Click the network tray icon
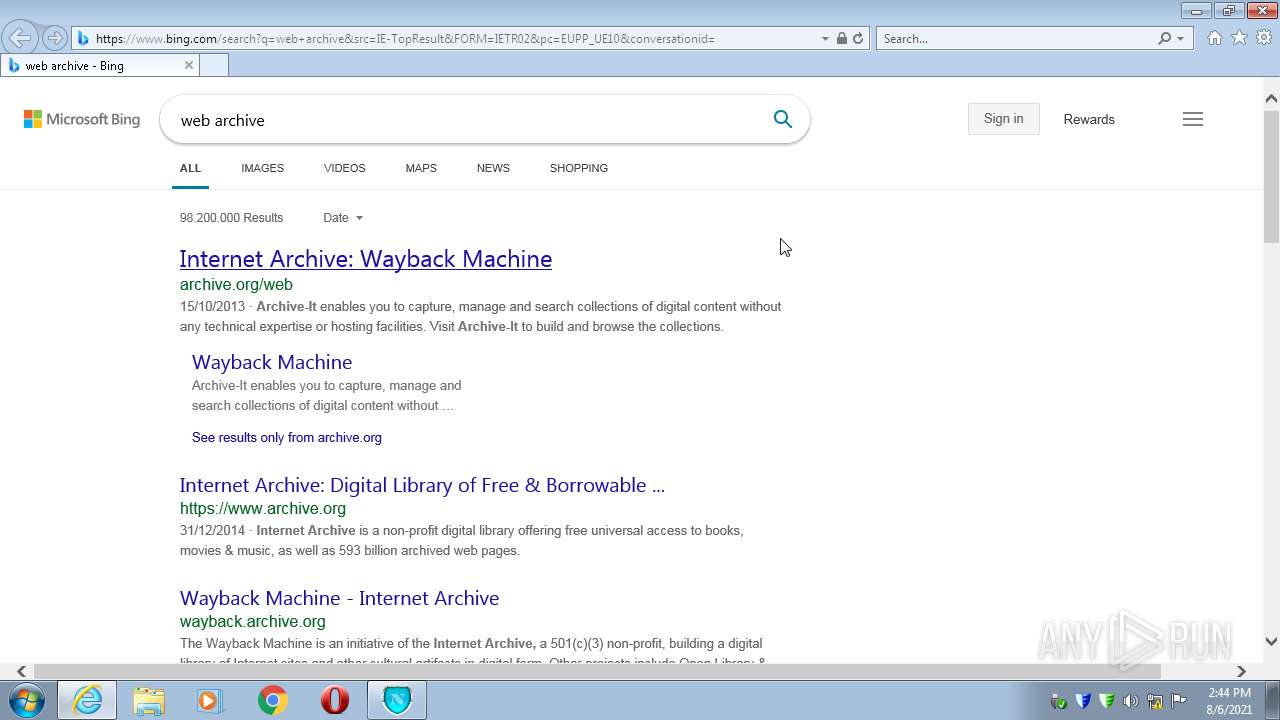Viewport: 1280px width, 720px height. pyautogui.click(x=1155, y=701)
